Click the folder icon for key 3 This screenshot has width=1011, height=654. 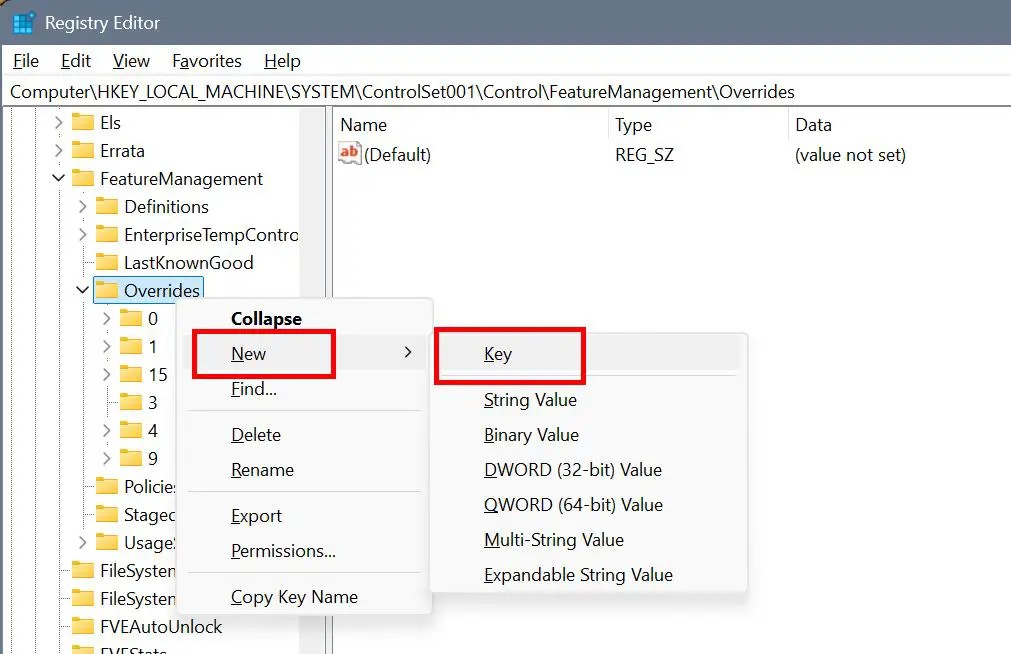[x=131, y=402]
